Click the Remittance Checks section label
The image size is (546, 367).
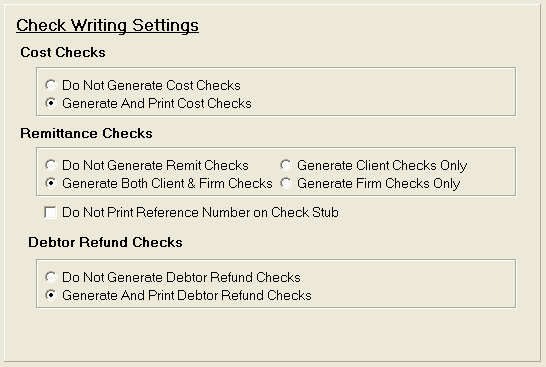click(86, 133)
